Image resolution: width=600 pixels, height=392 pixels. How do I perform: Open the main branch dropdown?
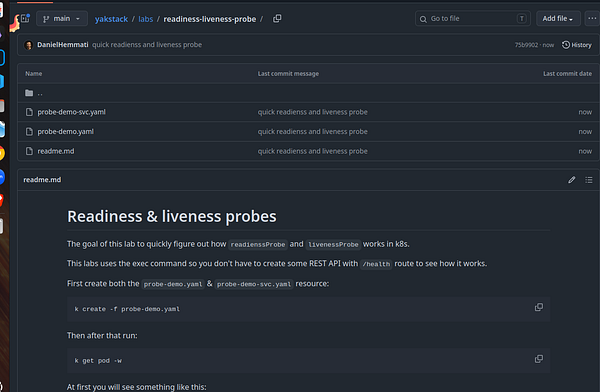point(62,19)
